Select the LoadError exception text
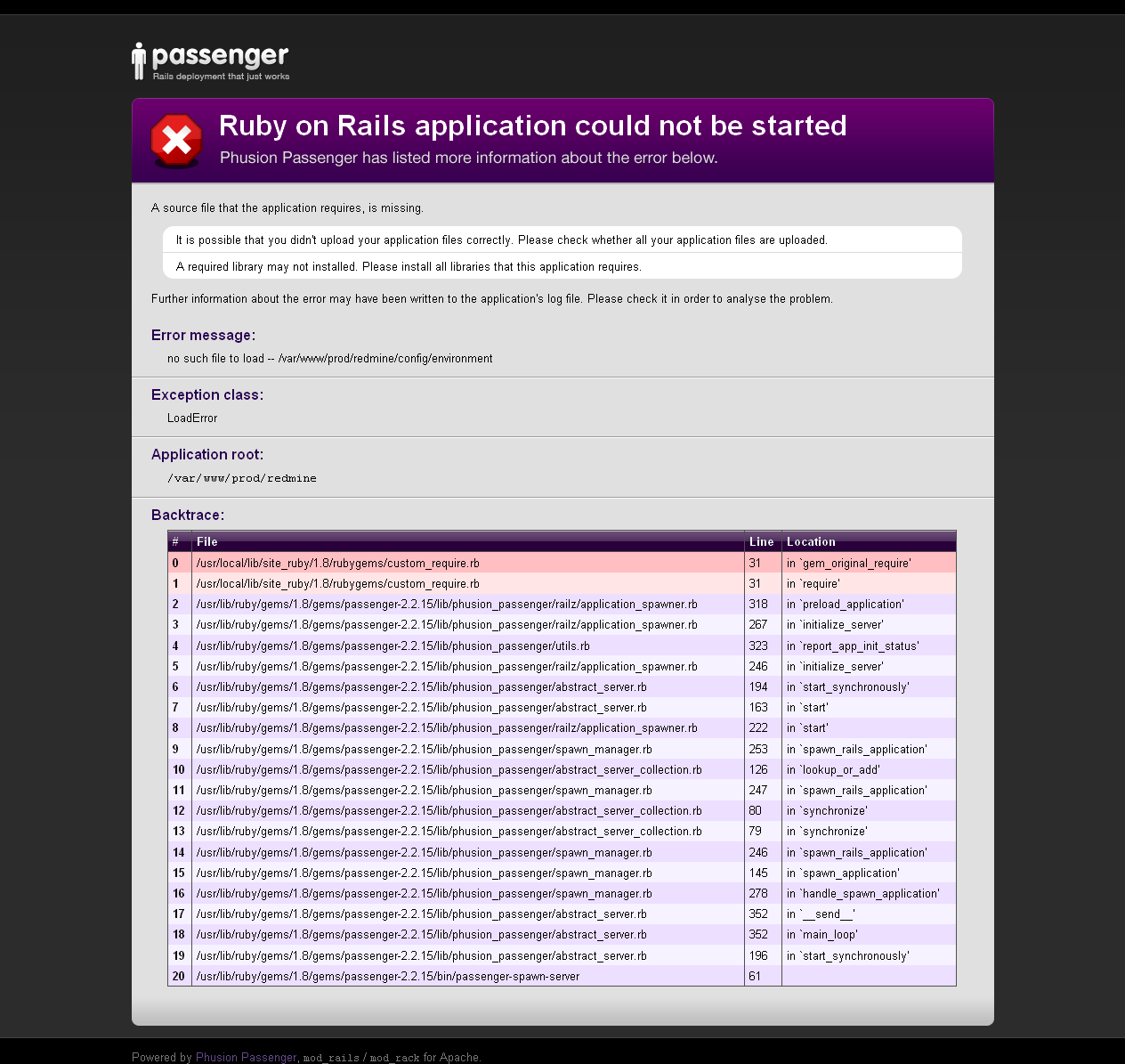 point(192,418)
